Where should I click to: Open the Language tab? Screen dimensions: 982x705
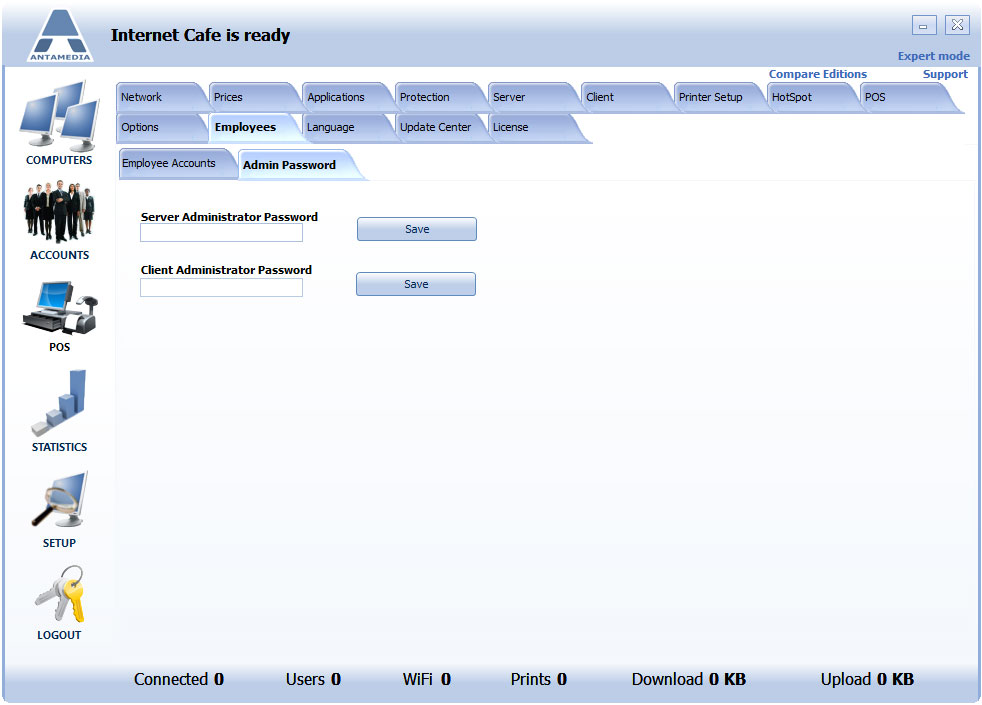tap(348, 127)
